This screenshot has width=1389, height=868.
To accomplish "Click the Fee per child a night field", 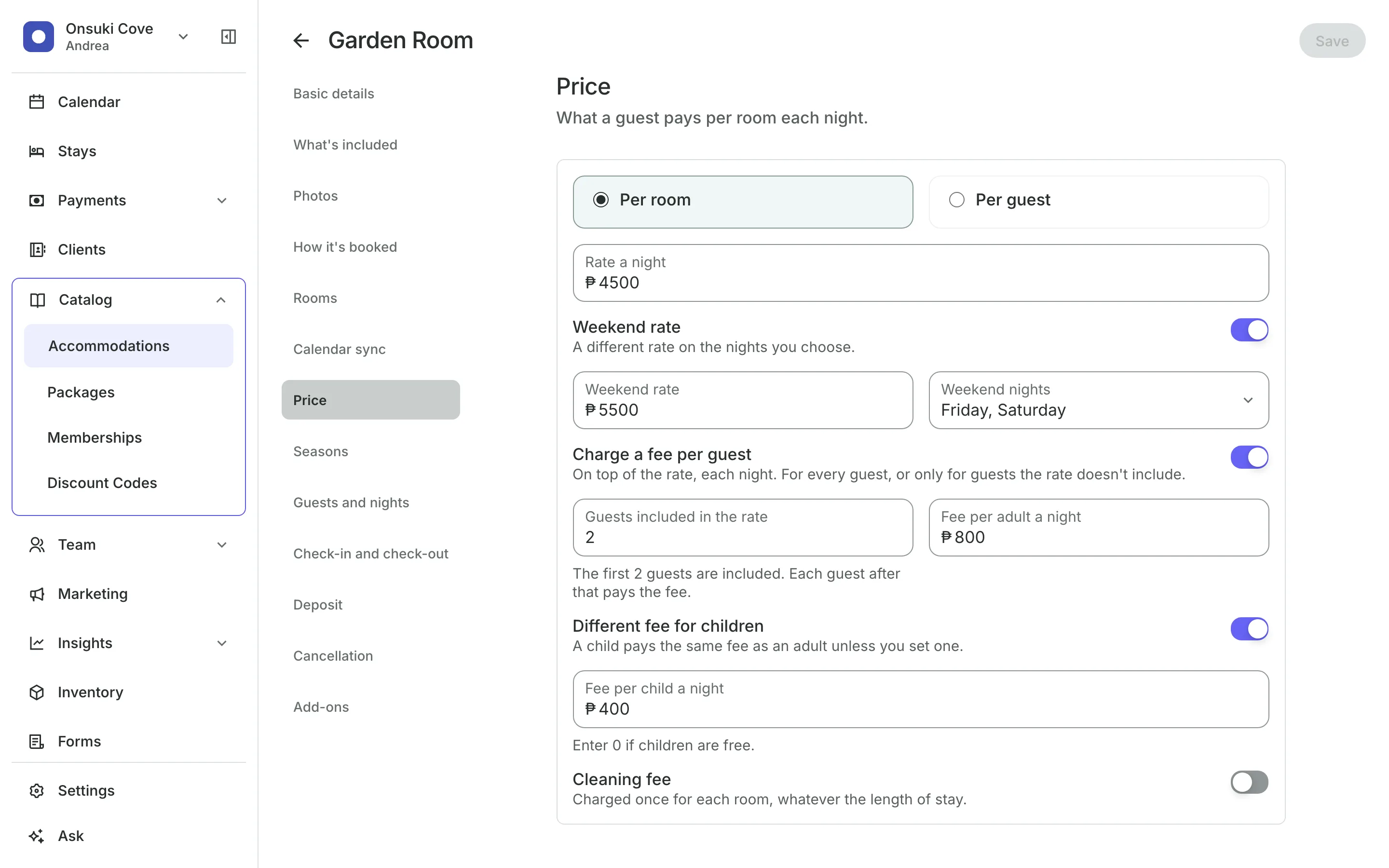I will (x=921, y=699).
